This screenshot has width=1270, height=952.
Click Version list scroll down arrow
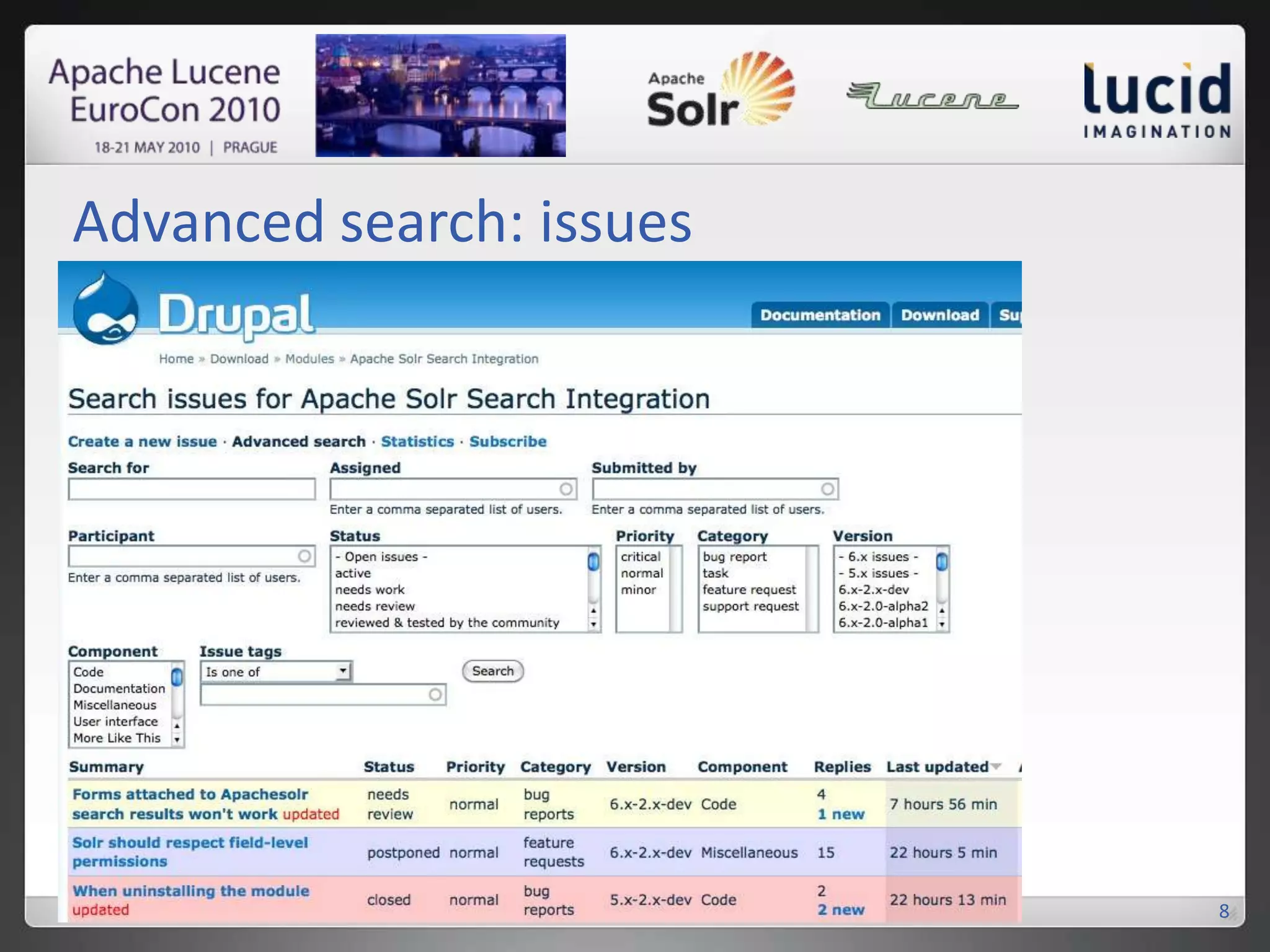pyautogui.click(x=942, y=624)
